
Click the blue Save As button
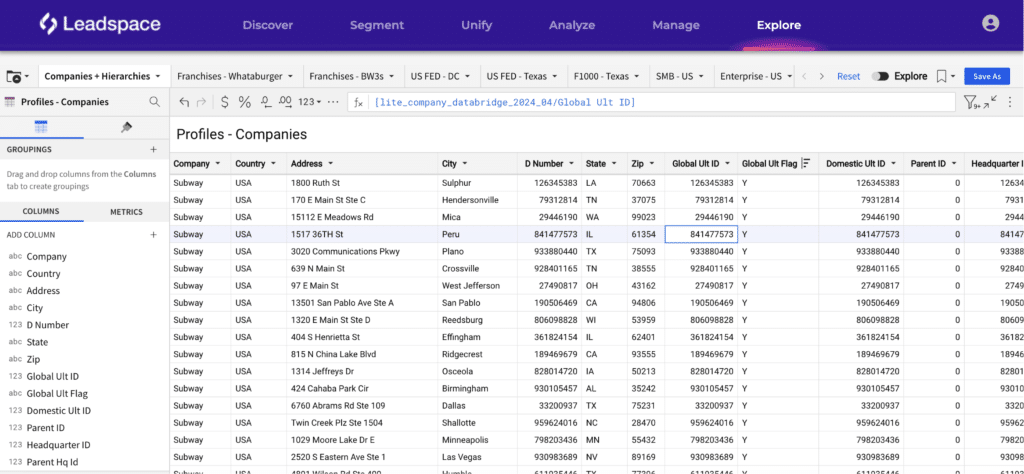pos(986,76)
